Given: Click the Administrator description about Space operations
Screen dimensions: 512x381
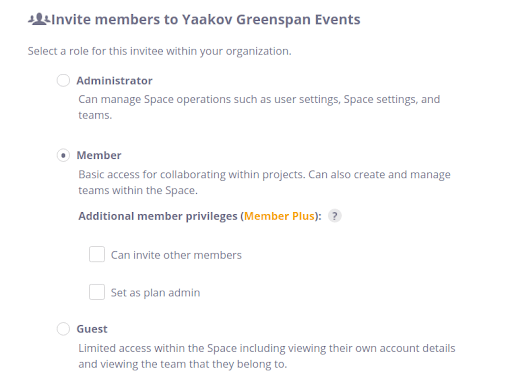Looking at the screenshot, I should pyautogui.click(x=259, y=107).
